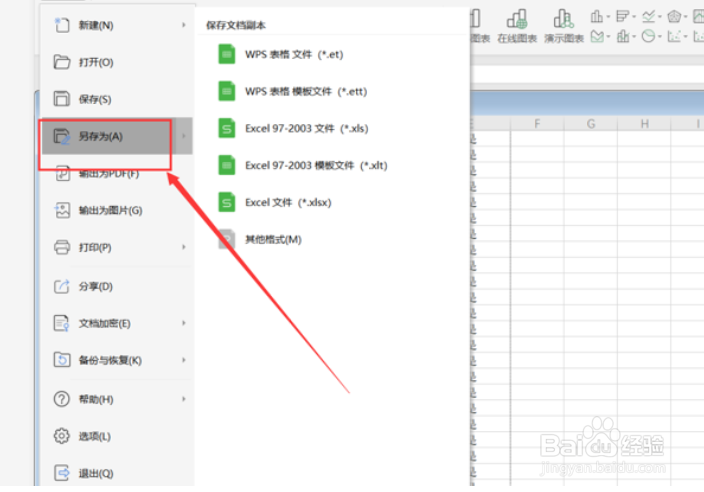704x492 pixels.
Task: Insert a combo chart from the ribbon
Action: [x=622, y=36]
